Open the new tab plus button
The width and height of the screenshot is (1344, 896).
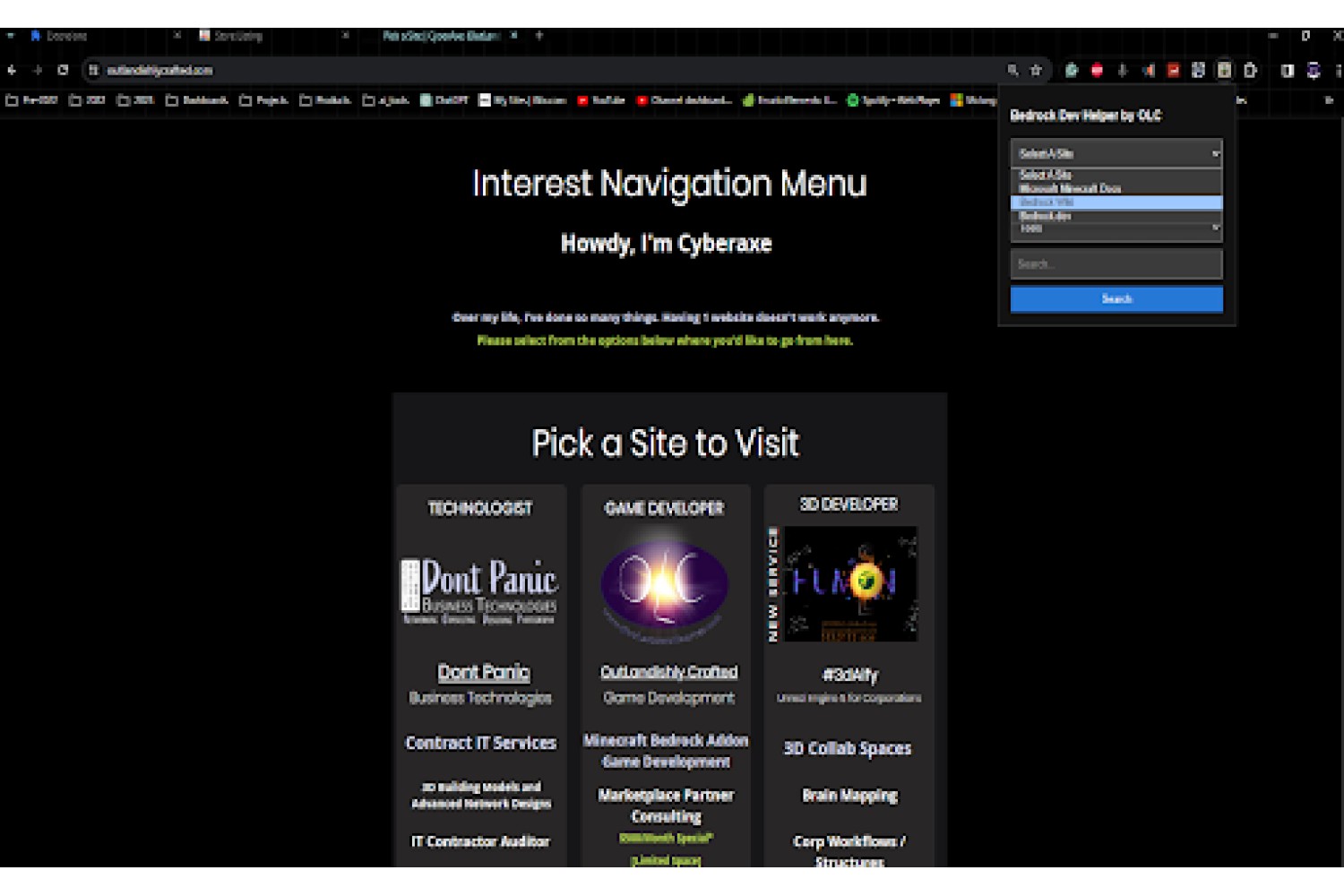[539, 36]
